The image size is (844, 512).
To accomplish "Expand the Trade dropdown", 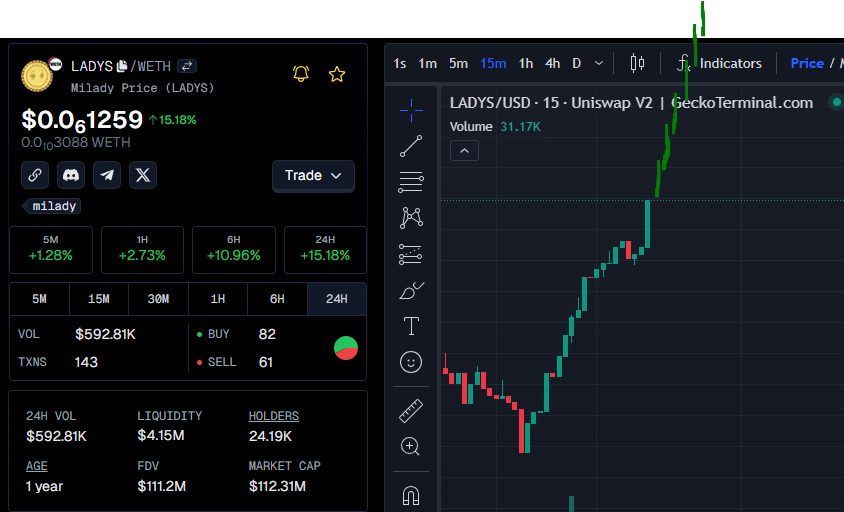I will [313, 176].
